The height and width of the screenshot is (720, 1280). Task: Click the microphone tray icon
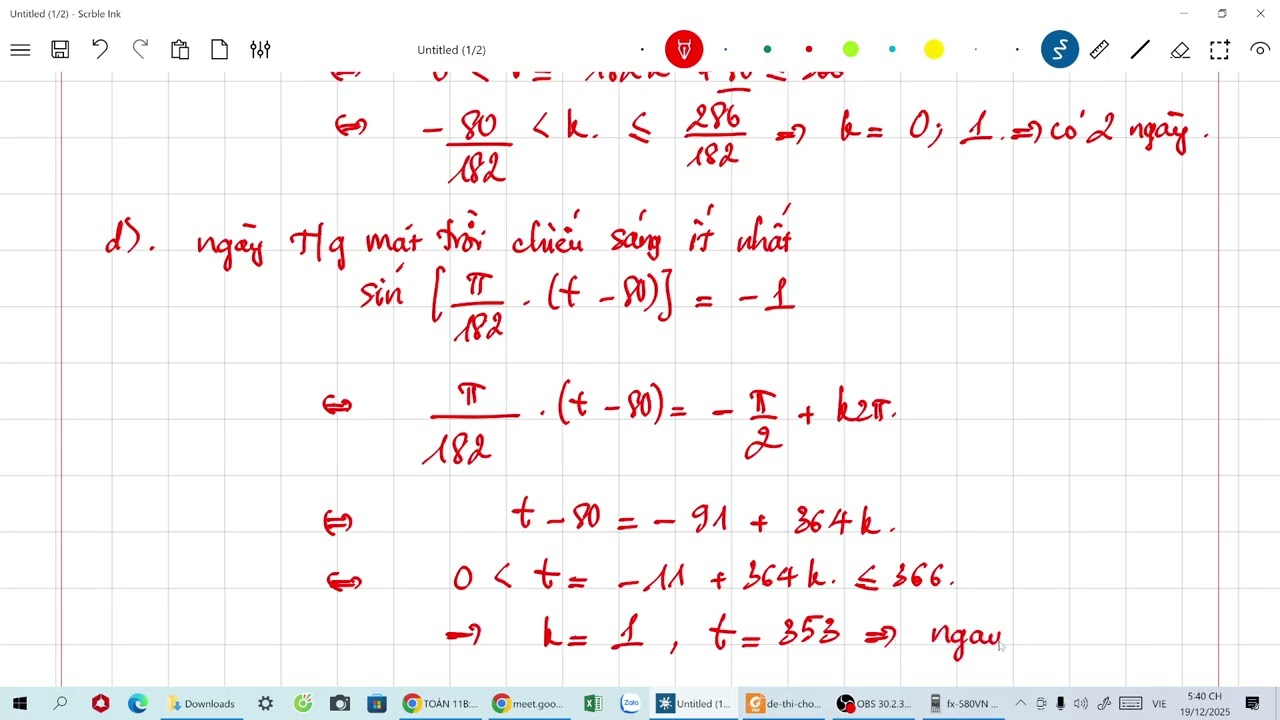1061,704
